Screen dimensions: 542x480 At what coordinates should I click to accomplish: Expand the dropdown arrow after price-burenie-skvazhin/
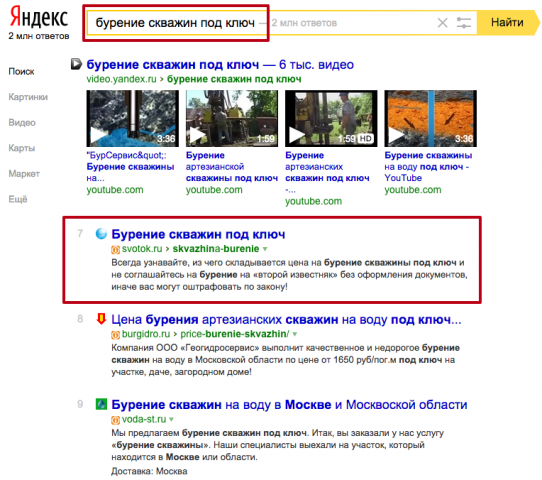click(x=295, y=334)
